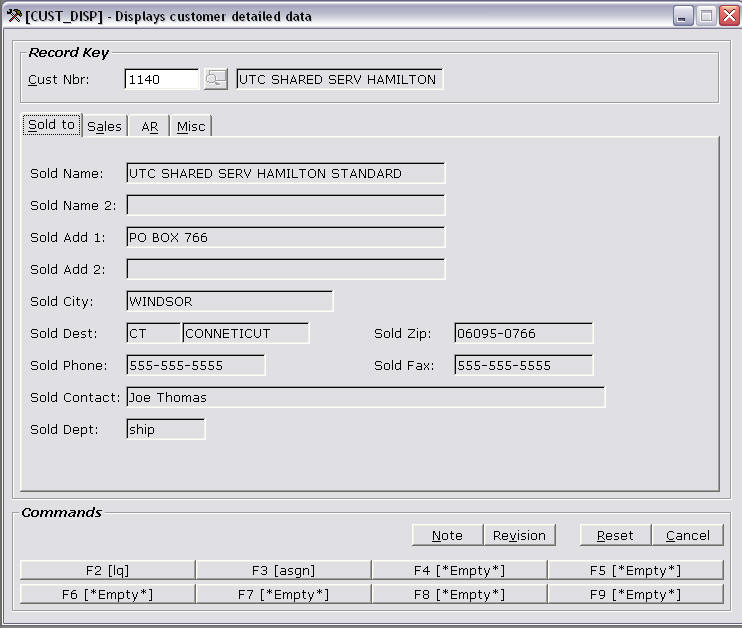This screenshot has width=742, height=628.
Task: Click the Sold Name field
Action: click(285, 174)
